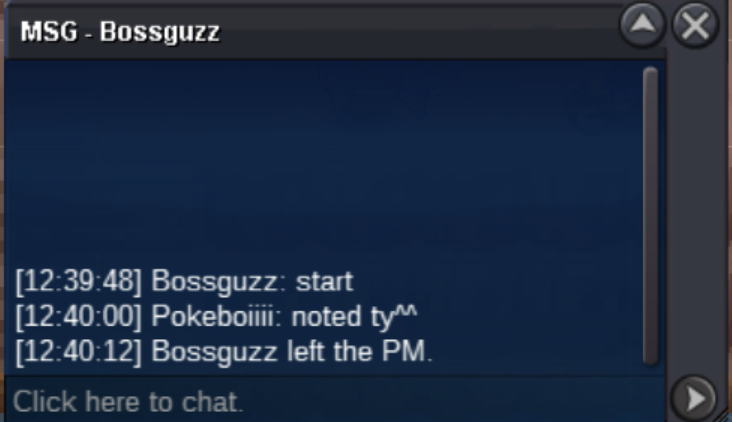Focus the "Click here to chat" field
The image size is (732, 422).
click(x=334, y=401)
